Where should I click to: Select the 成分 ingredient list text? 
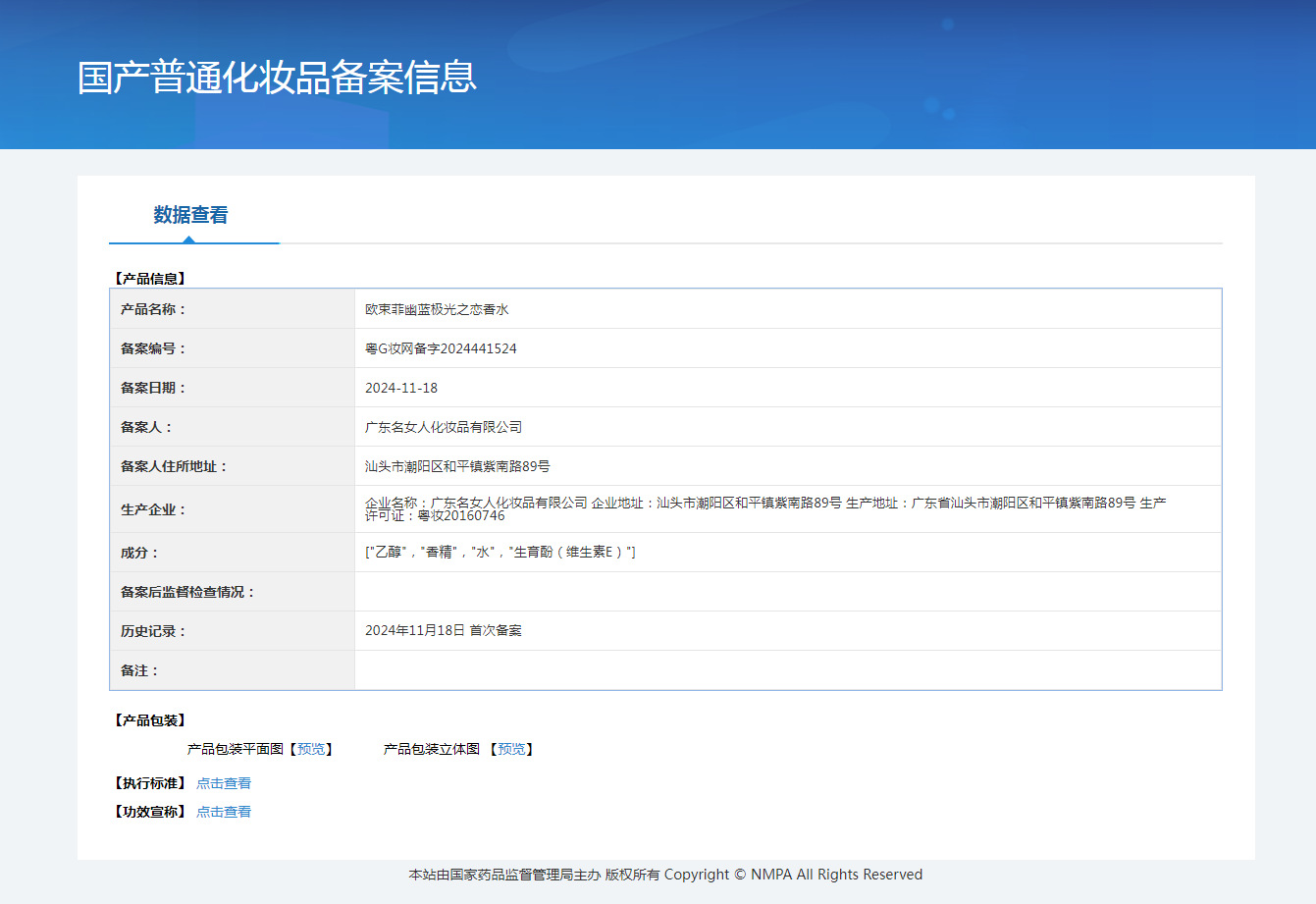[500, 552]
